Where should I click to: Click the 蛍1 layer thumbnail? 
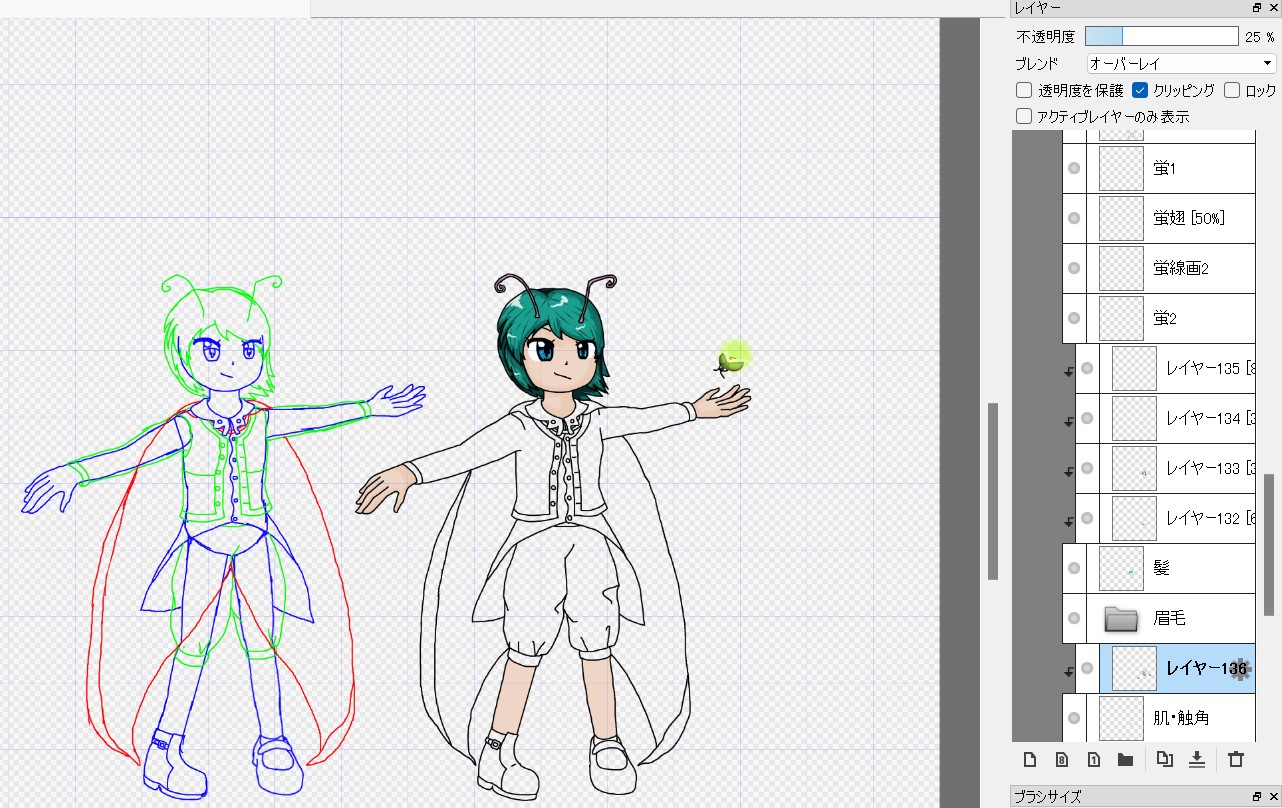[1121, 168]
